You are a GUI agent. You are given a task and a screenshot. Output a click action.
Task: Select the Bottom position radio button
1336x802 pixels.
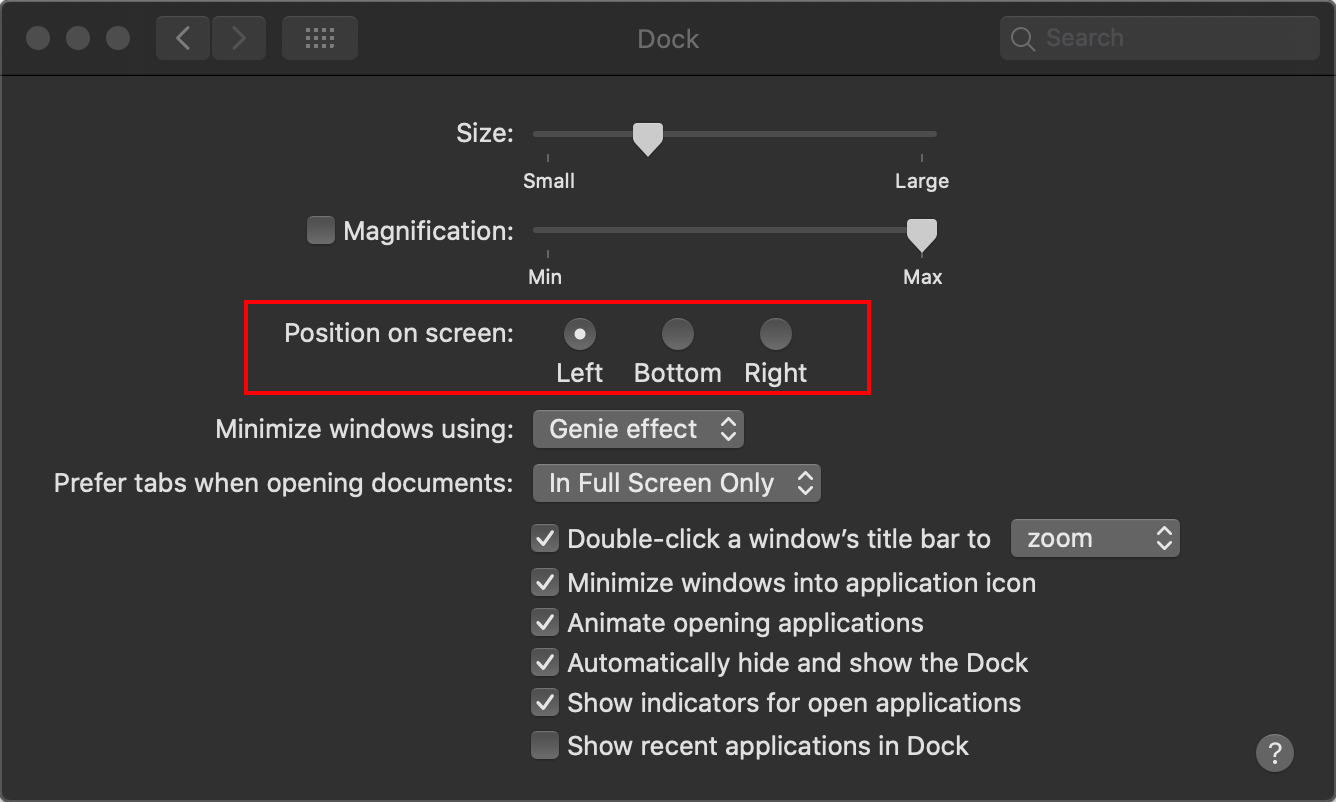(x=677, y=333)
